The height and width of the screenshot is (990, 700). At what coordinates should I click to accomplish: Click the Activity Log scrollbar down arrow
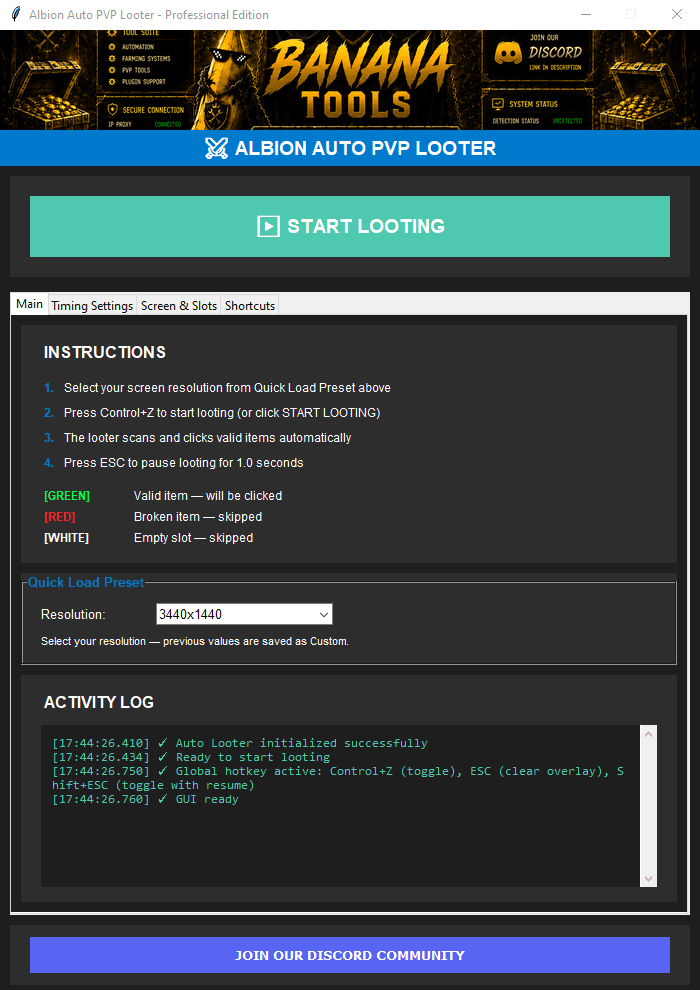(648, 878)
